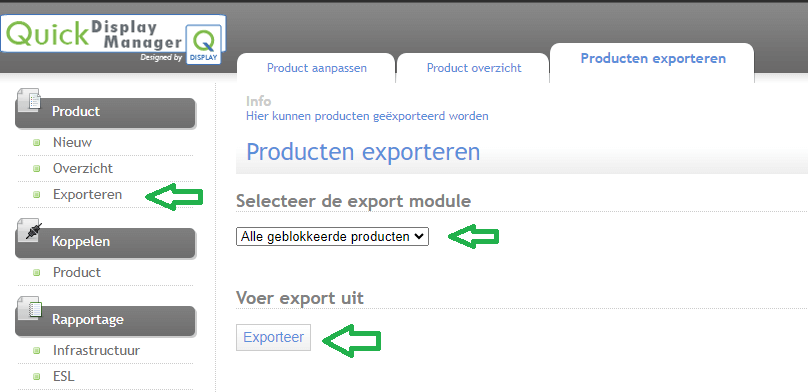Open the Exporteren link in sidebar
Image resolution: width=808 pixels, height=392 pixels.
coord(88,195)
